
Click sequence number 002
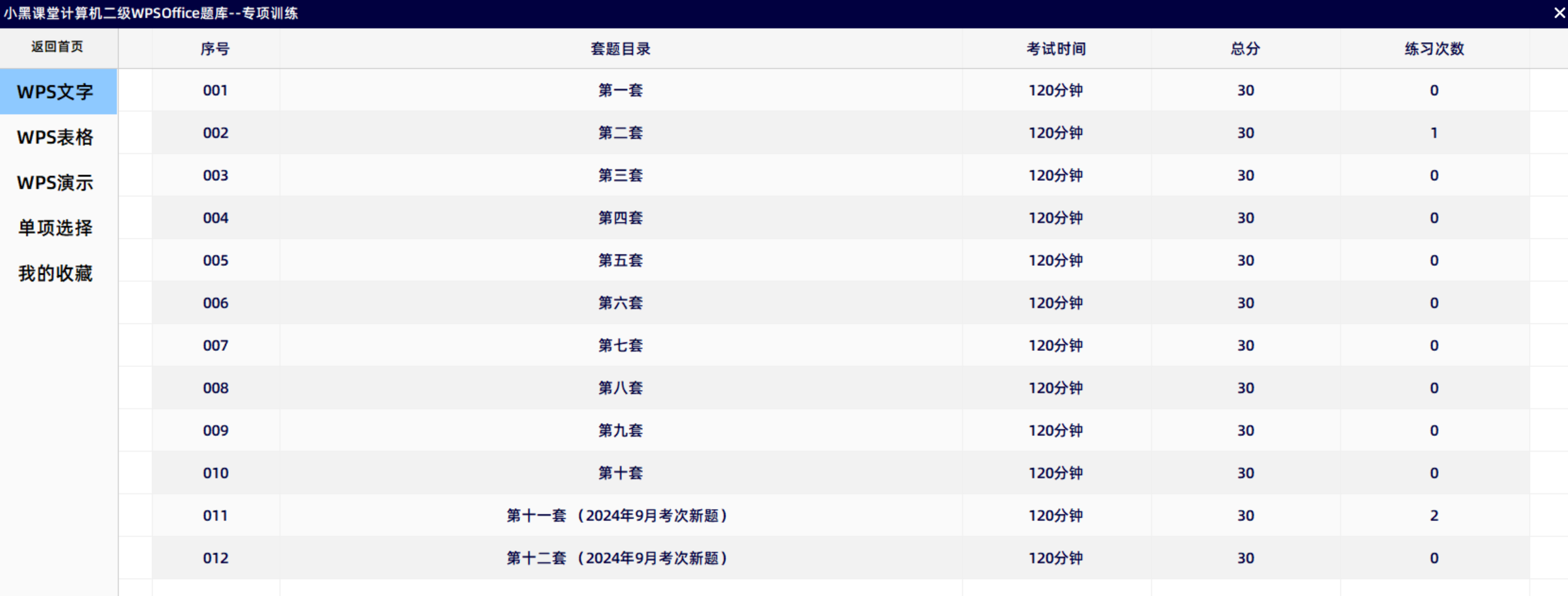point(215,133)
